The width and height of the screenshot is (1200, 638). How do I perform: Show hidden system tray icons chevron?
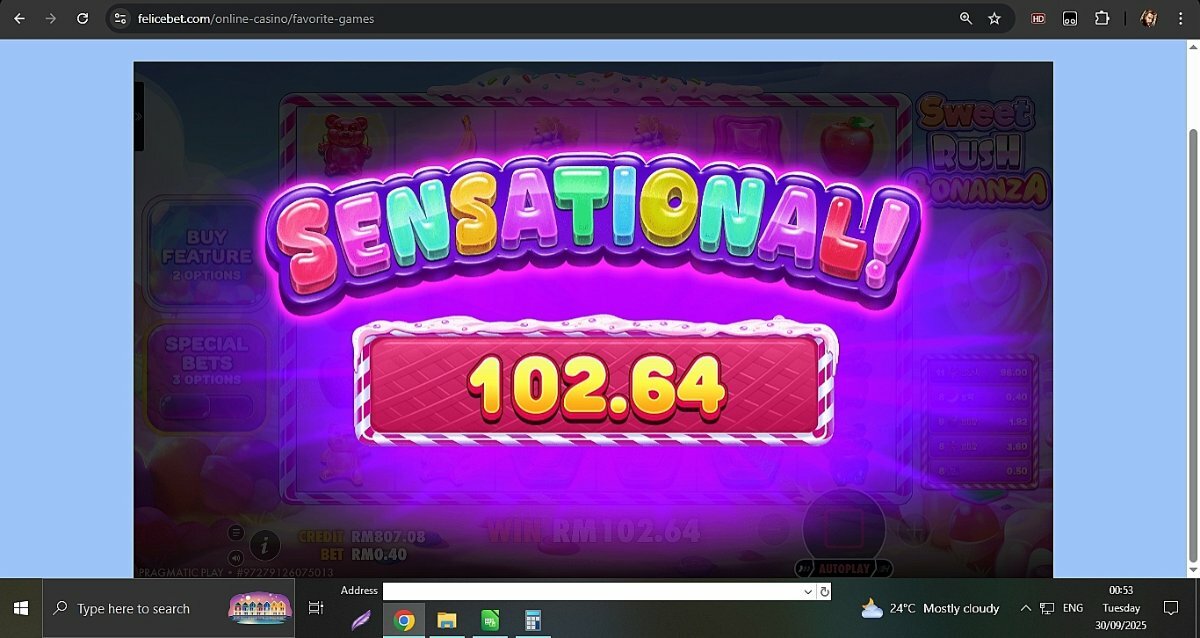(1026, 608)
